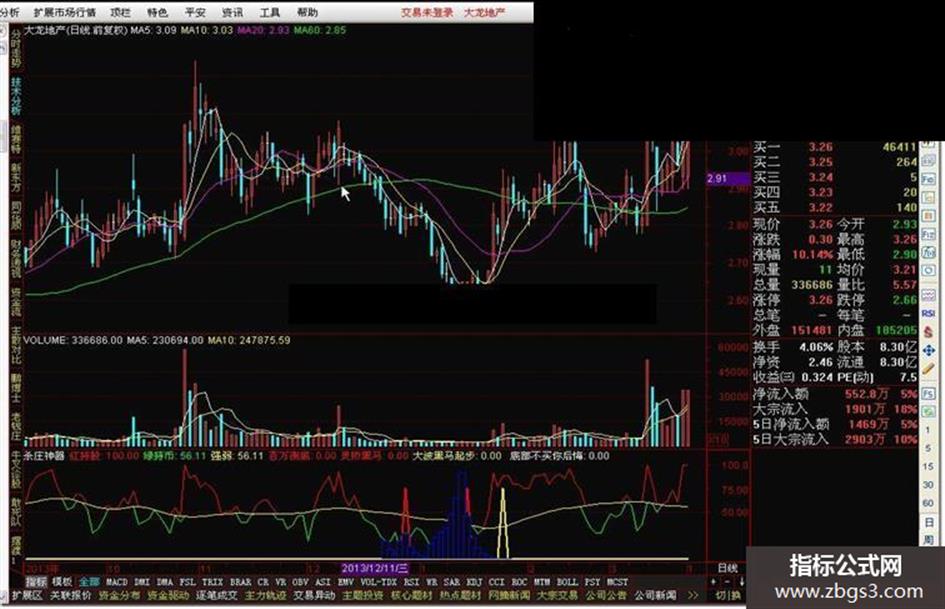Open the Fin info icon in right sidebar

[928, 178]
